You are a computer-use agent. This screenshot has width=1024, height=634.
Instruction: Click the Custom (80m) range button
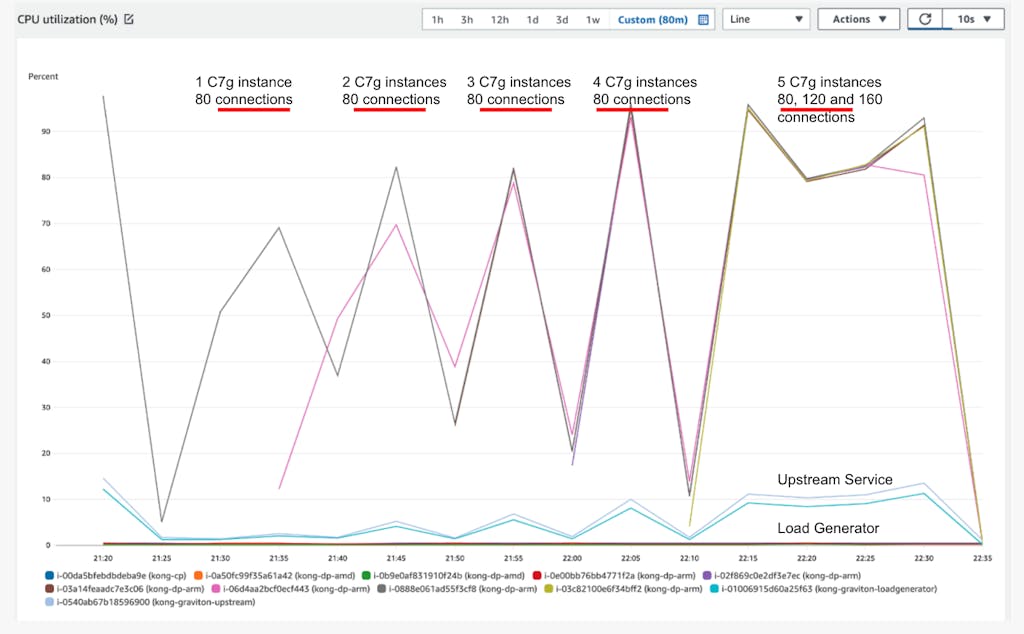point(652,19)
